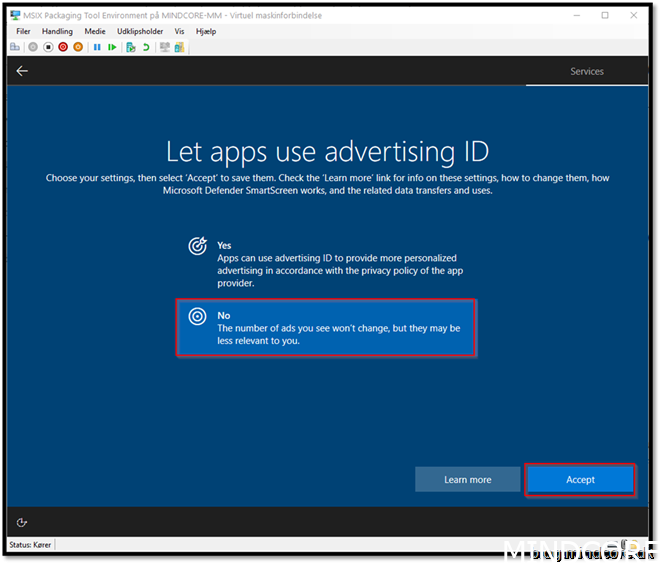Create a checkpoint using the toolbar icon
The height and width of the screenshot is (564, 661).
pos(130,47)
